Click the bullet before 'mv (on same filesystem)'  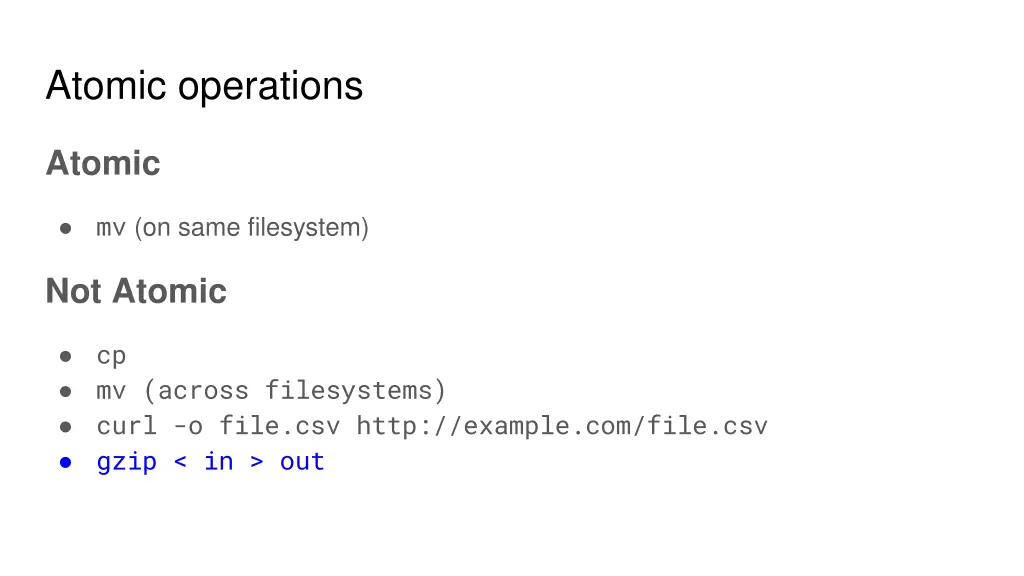pyautogui.click(x=65, y=229)
